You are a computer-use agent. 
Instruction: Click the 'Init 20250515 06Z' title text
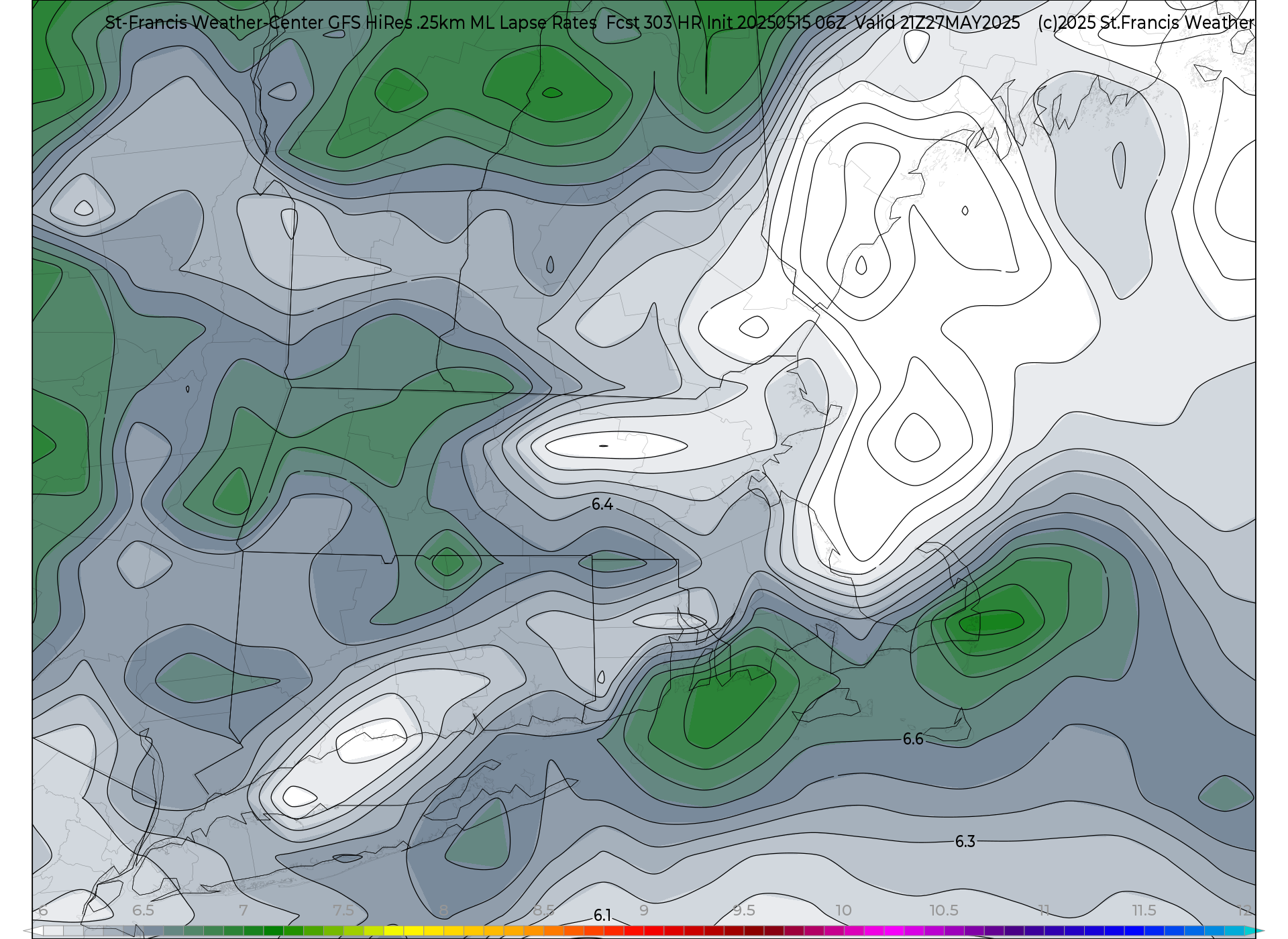777,23
